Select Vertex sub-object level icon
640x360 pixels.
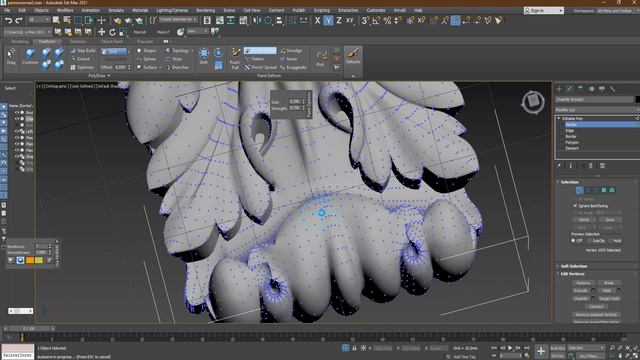click(x=580, y=190)
